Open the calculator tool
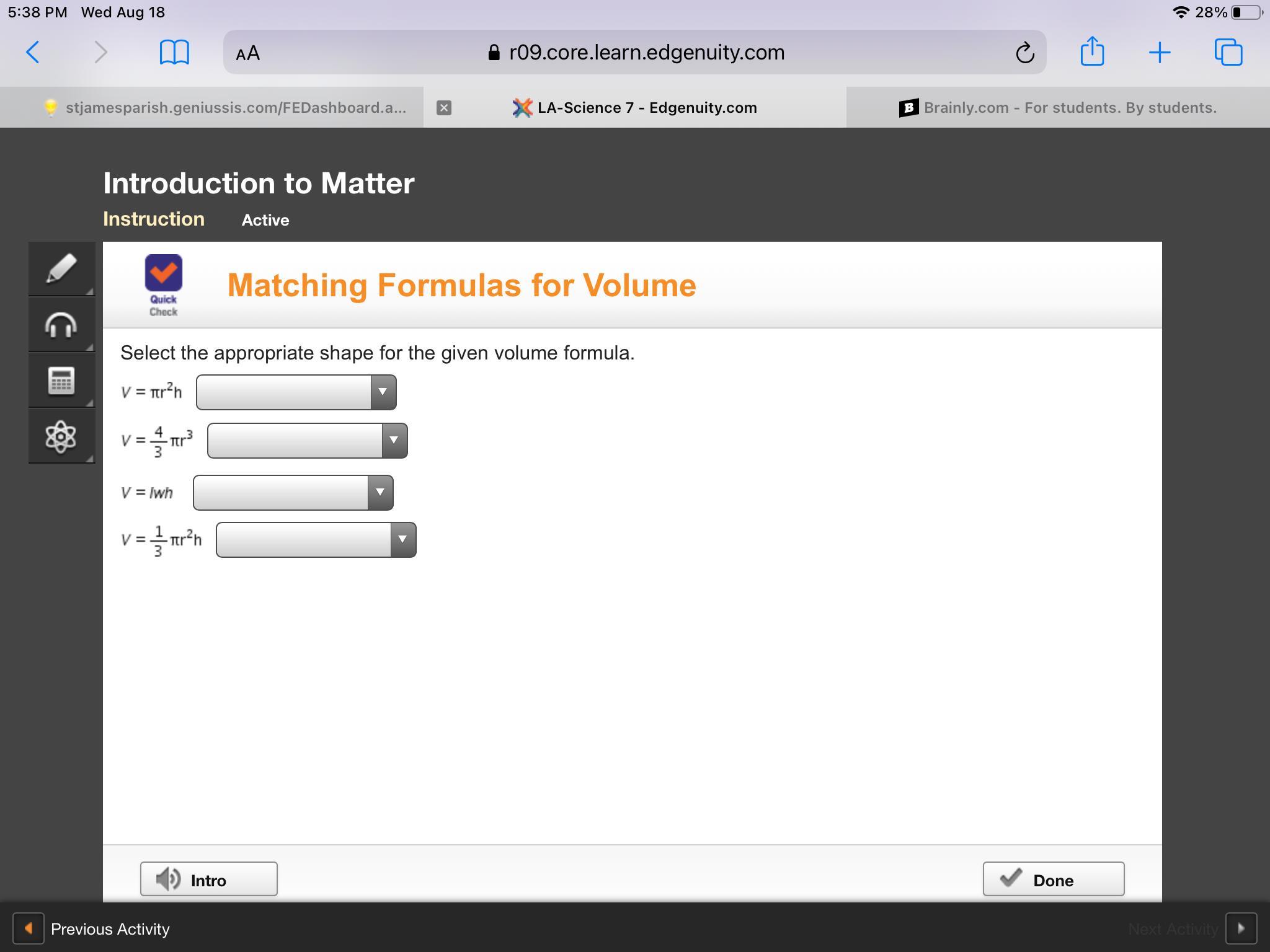 61,381
